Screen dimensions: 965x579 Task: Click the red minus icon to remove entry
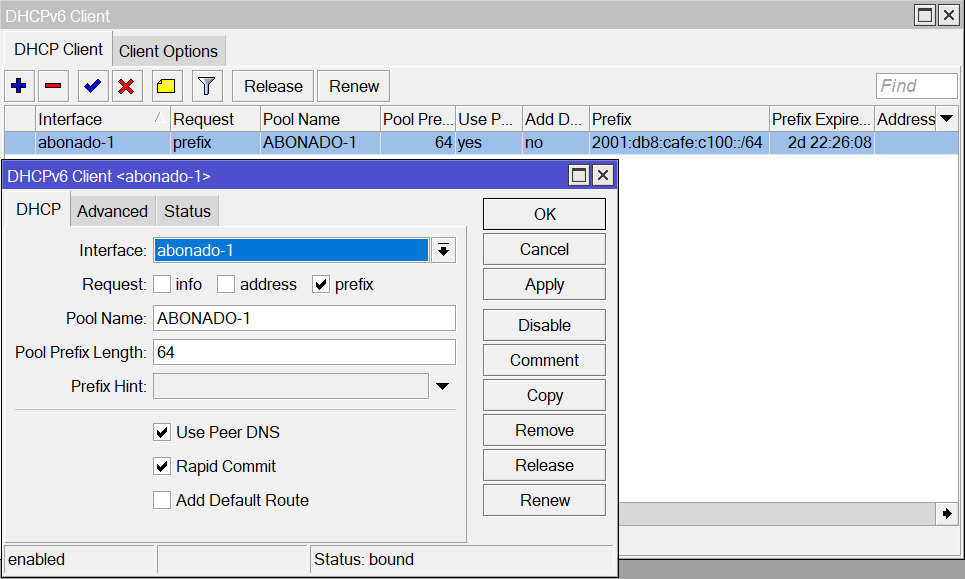tap(55, 86)
